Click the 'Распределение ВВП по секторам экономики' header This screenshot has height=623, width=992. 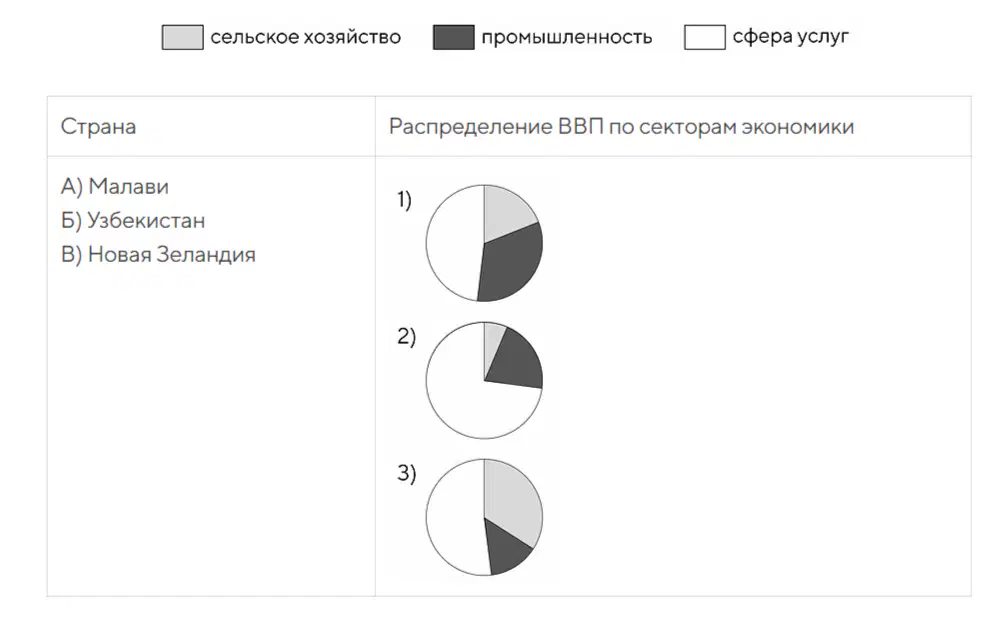(621, 127)
